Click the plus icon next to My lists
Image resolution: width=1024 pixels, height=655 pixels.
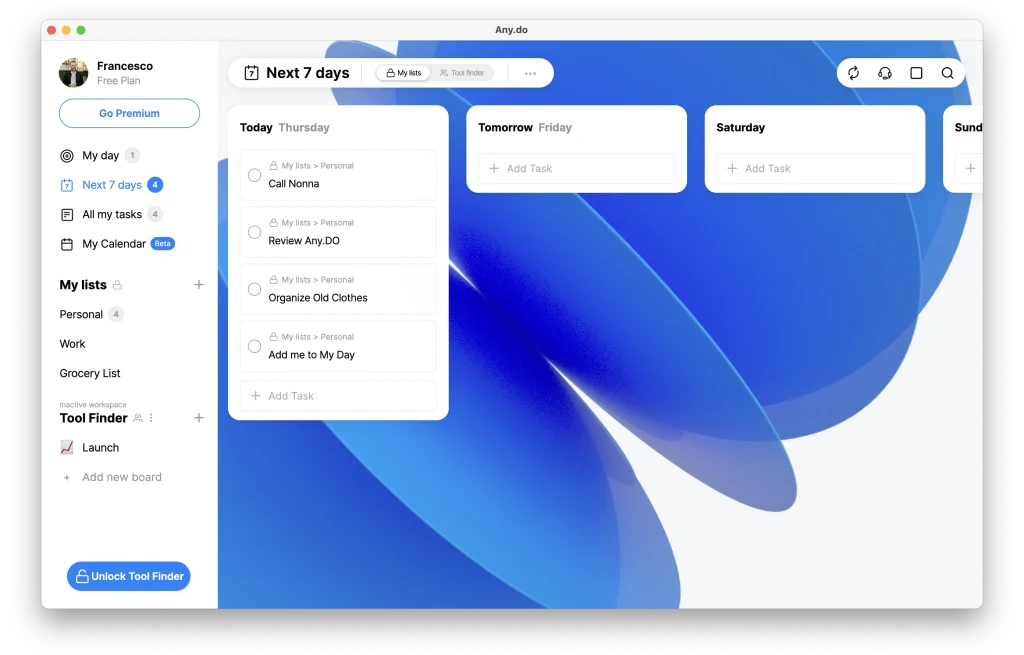tap(199, 285)
